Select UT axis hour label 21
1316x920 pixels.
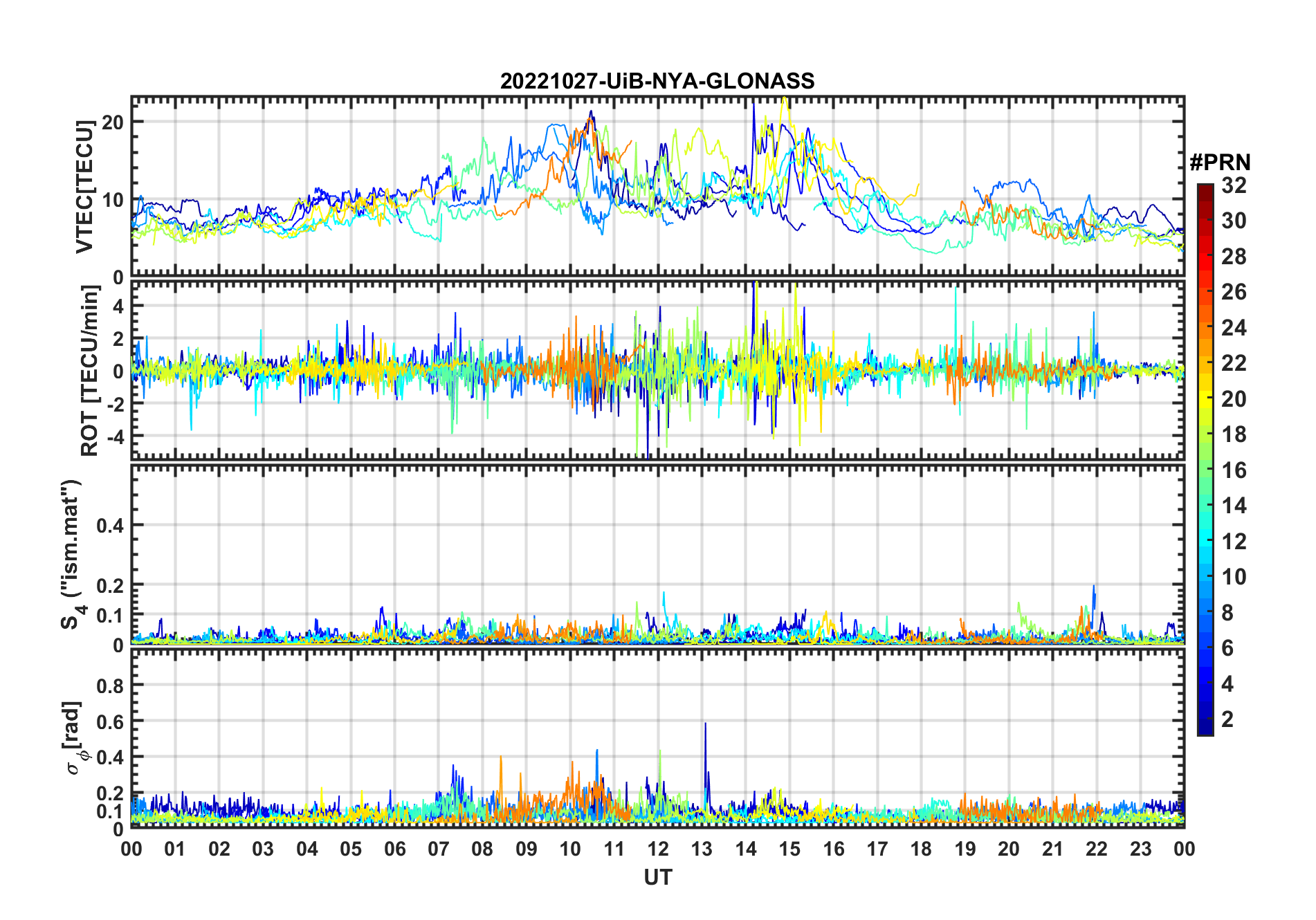tap(1053, 849)
